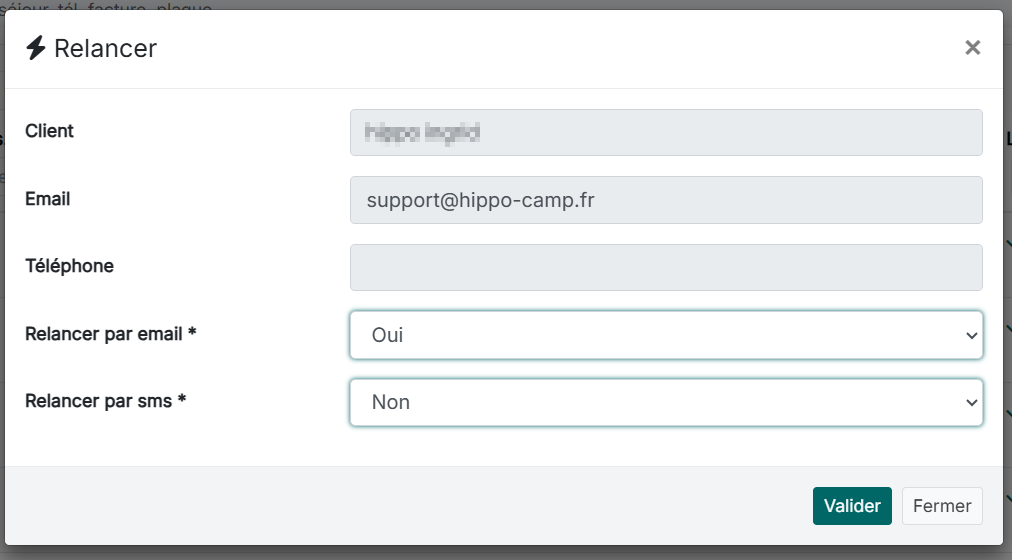Screen dimensions: 1012x560
Task: Click the chevron arrow of the Oui select
Action: tap(970, 336)
